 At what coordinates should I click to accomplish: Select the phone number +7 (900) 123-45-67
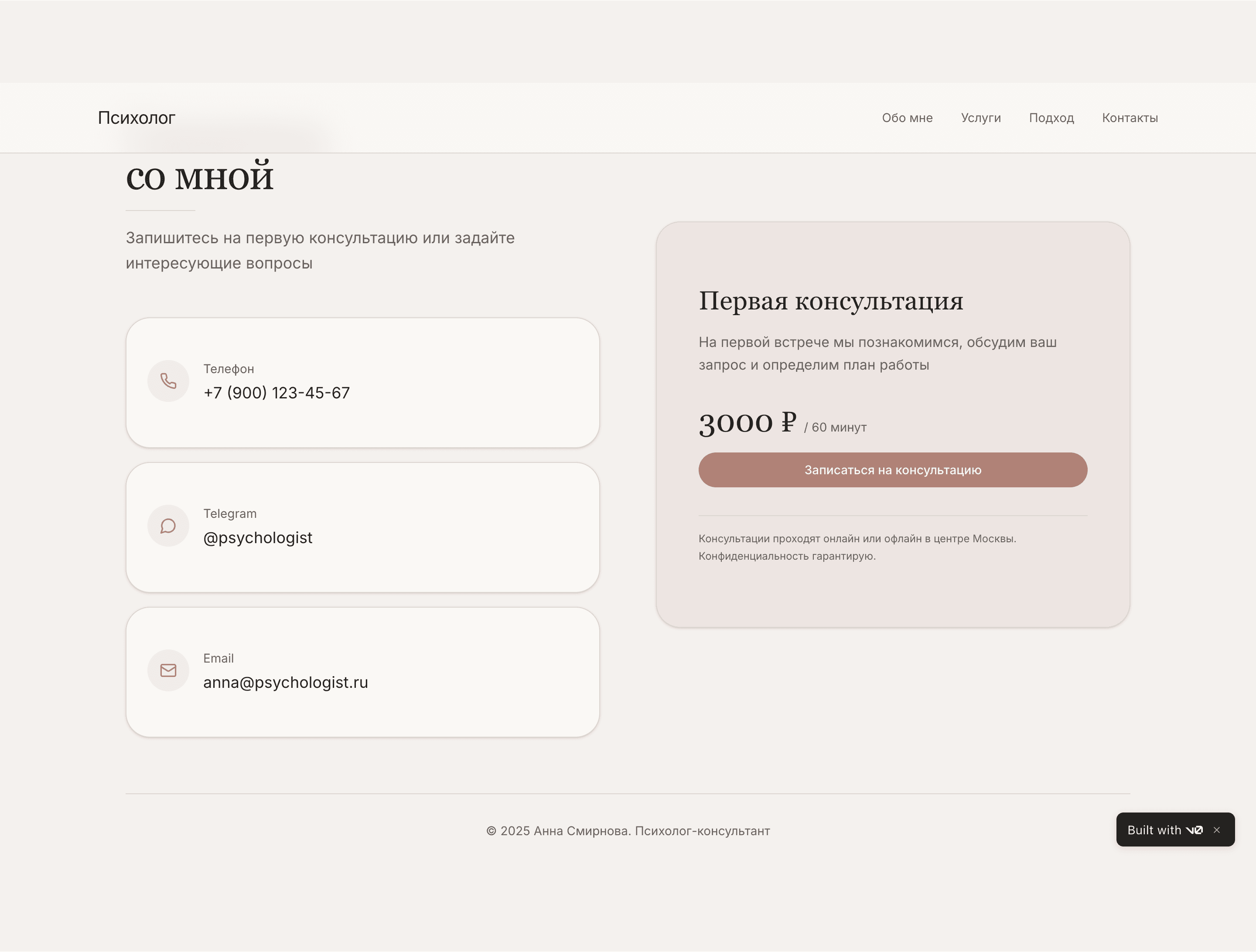point(276,393)
